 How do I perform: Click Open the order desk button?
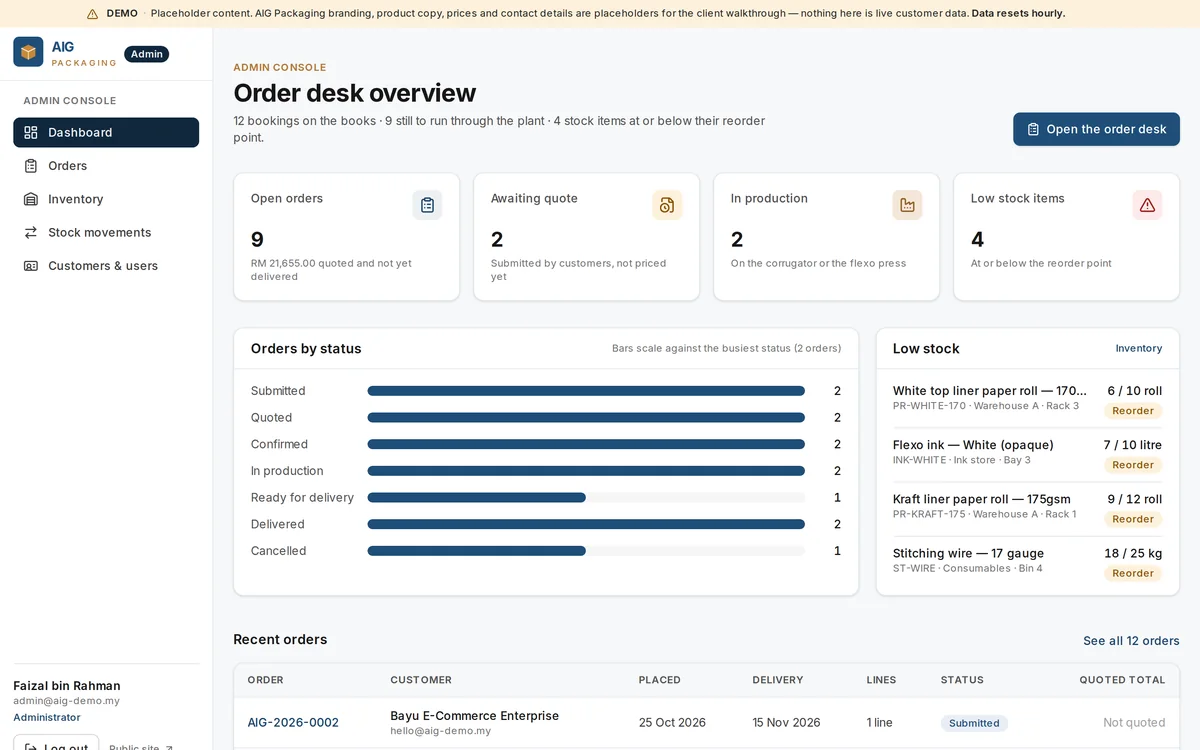click(1096, 129)
